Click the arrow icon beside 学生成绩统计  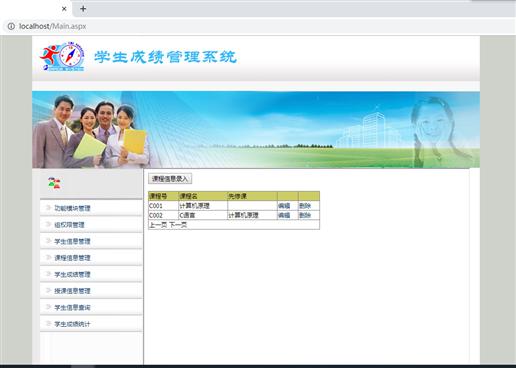pyautogui.click(x=48, y=324)
